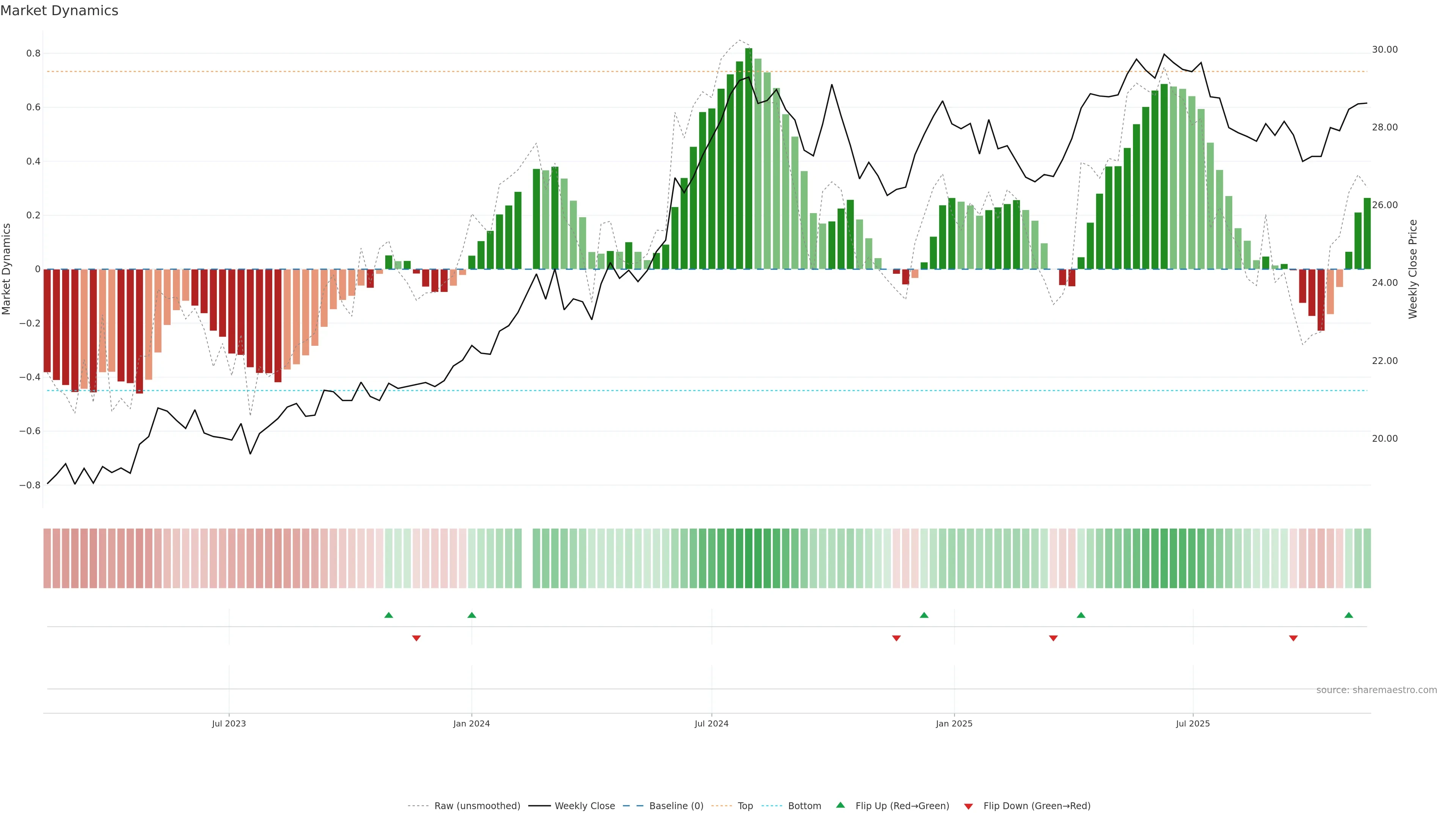1456x819 pixels.
Task: Click red flip-down marker just before Jan 2025
Action: (x=896, y=638)
